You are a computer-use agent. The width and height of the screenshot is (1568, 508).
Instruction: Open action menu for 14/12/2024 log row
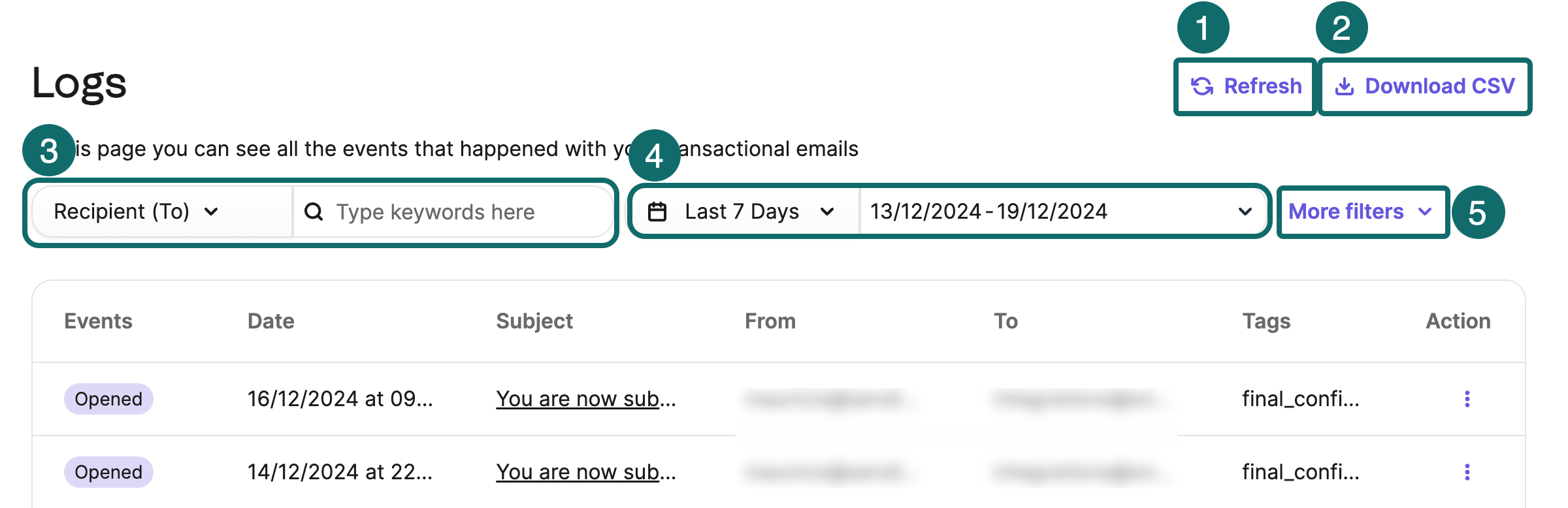click(x=1467, y=472)
